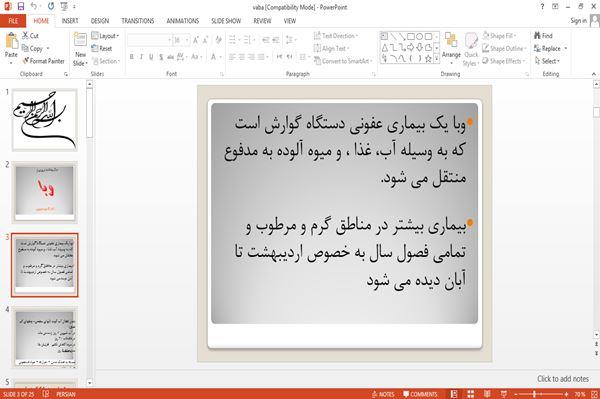Screen dimensions: 600x399
Task: Insert a text box from shapes gallery
Action: (x=384, y=36)
